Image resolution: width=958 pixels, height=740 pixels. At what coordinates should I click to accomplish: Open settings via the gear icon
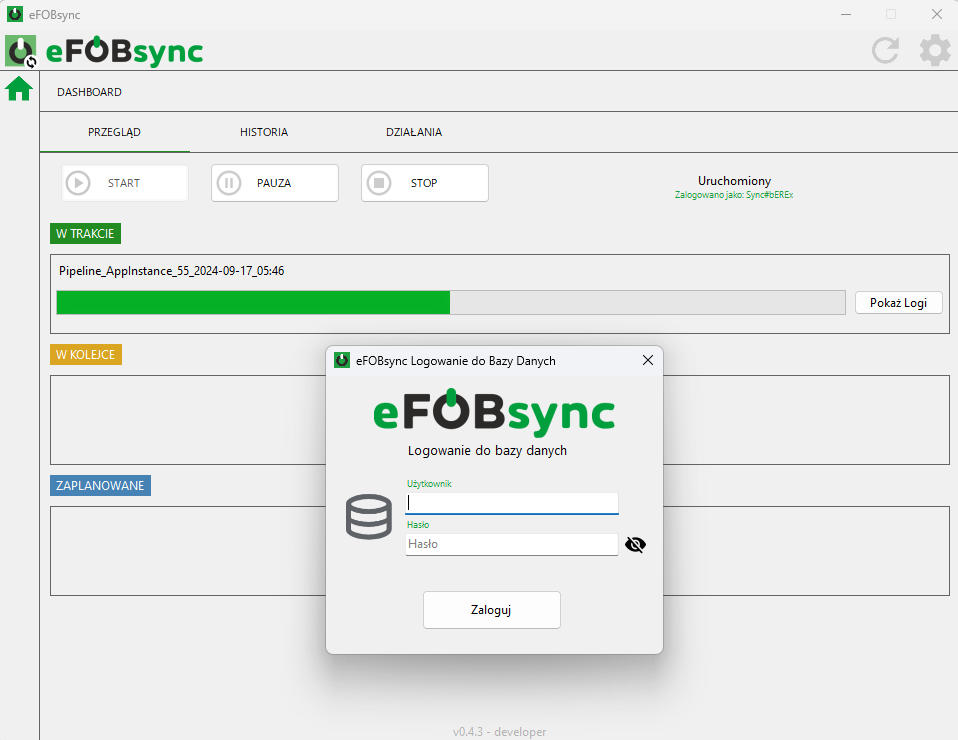coord(935,50)
